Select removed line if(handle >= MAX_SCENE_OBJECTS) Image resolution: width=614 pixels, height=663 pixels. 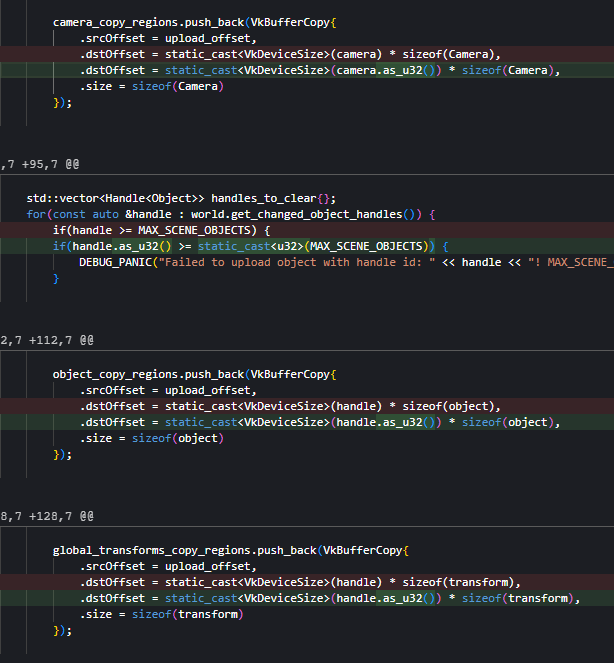[x=161, y=230]
